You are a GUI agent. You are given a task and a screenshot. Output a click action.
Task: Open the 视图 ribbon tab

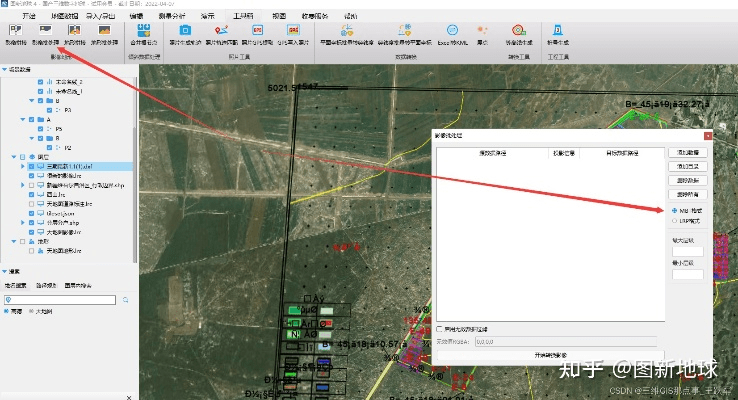tap(278, 17)
